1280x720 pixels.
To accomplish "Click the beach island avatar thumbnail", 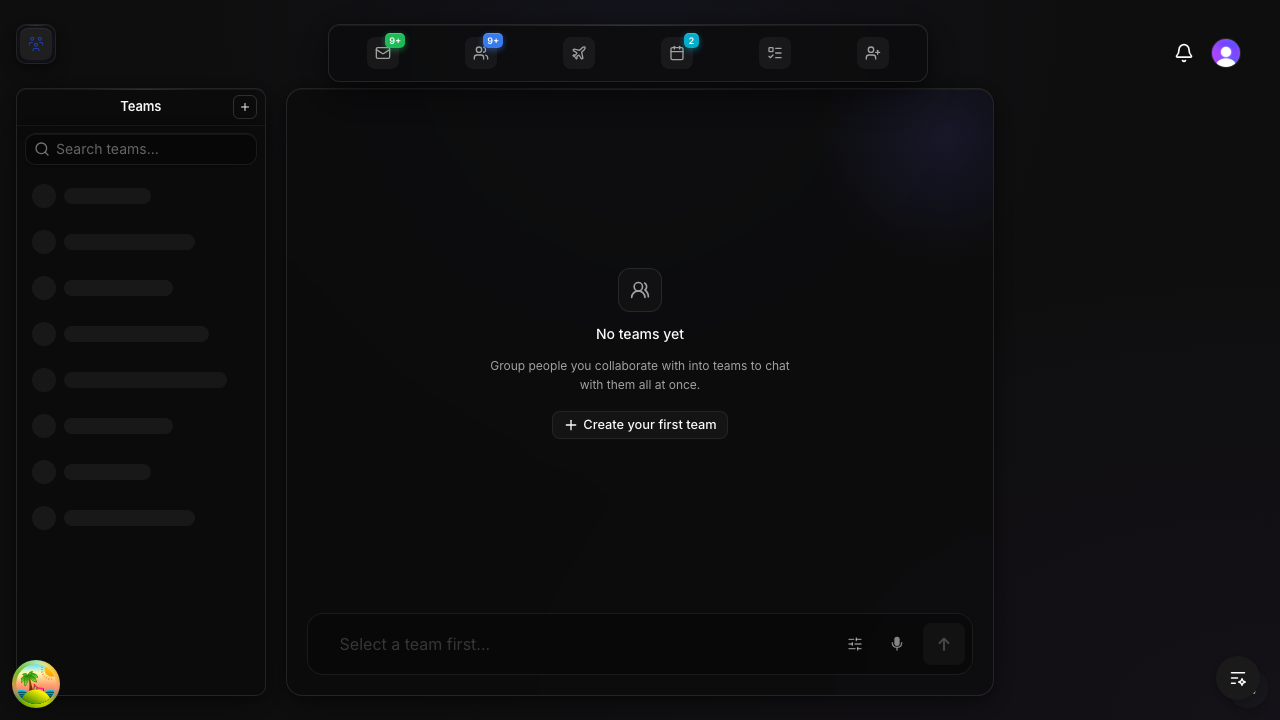I will coord(36,684).
